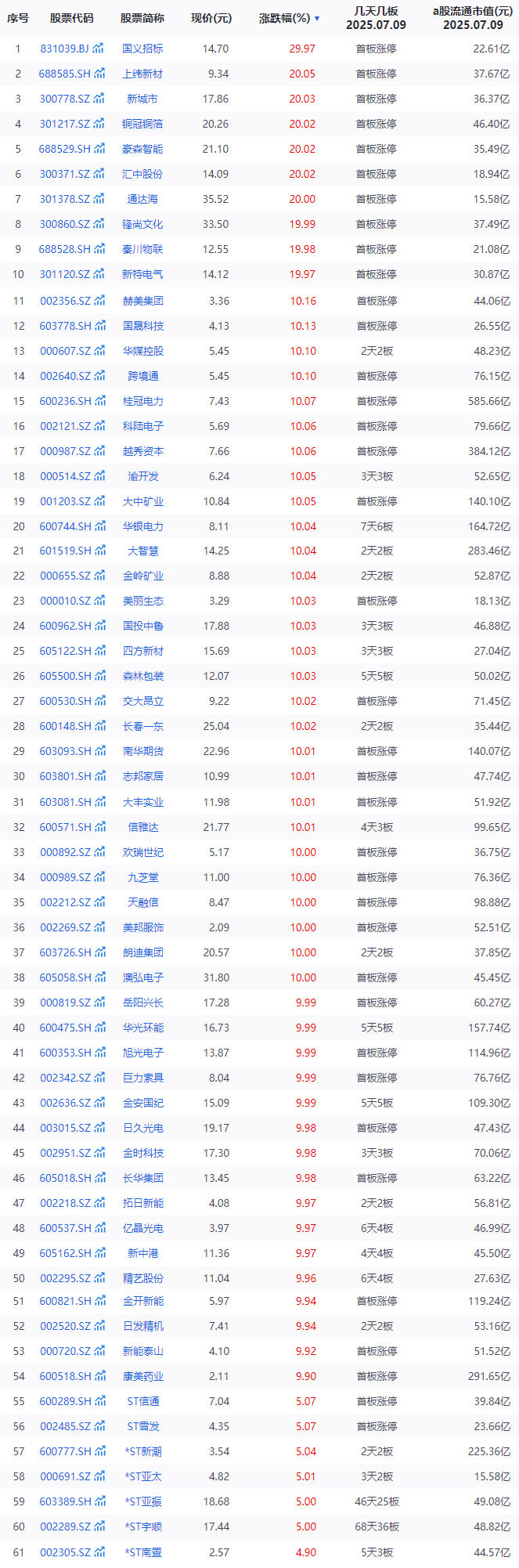Screen dimensions: 519x1568
Task: View trend icon of 301120.SZ
Action: coord(98,274)
